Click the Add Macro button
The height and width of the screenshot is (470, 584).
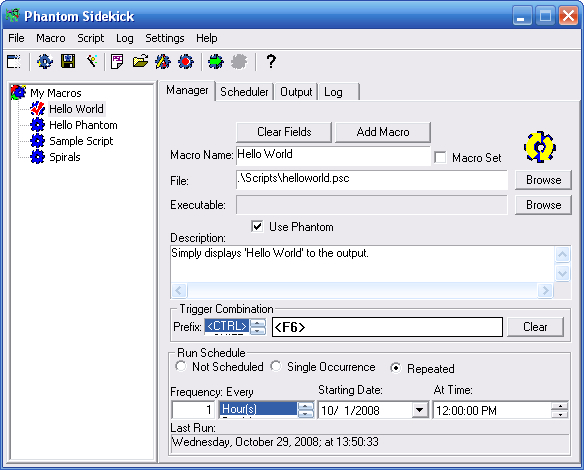tap(383, 132)
